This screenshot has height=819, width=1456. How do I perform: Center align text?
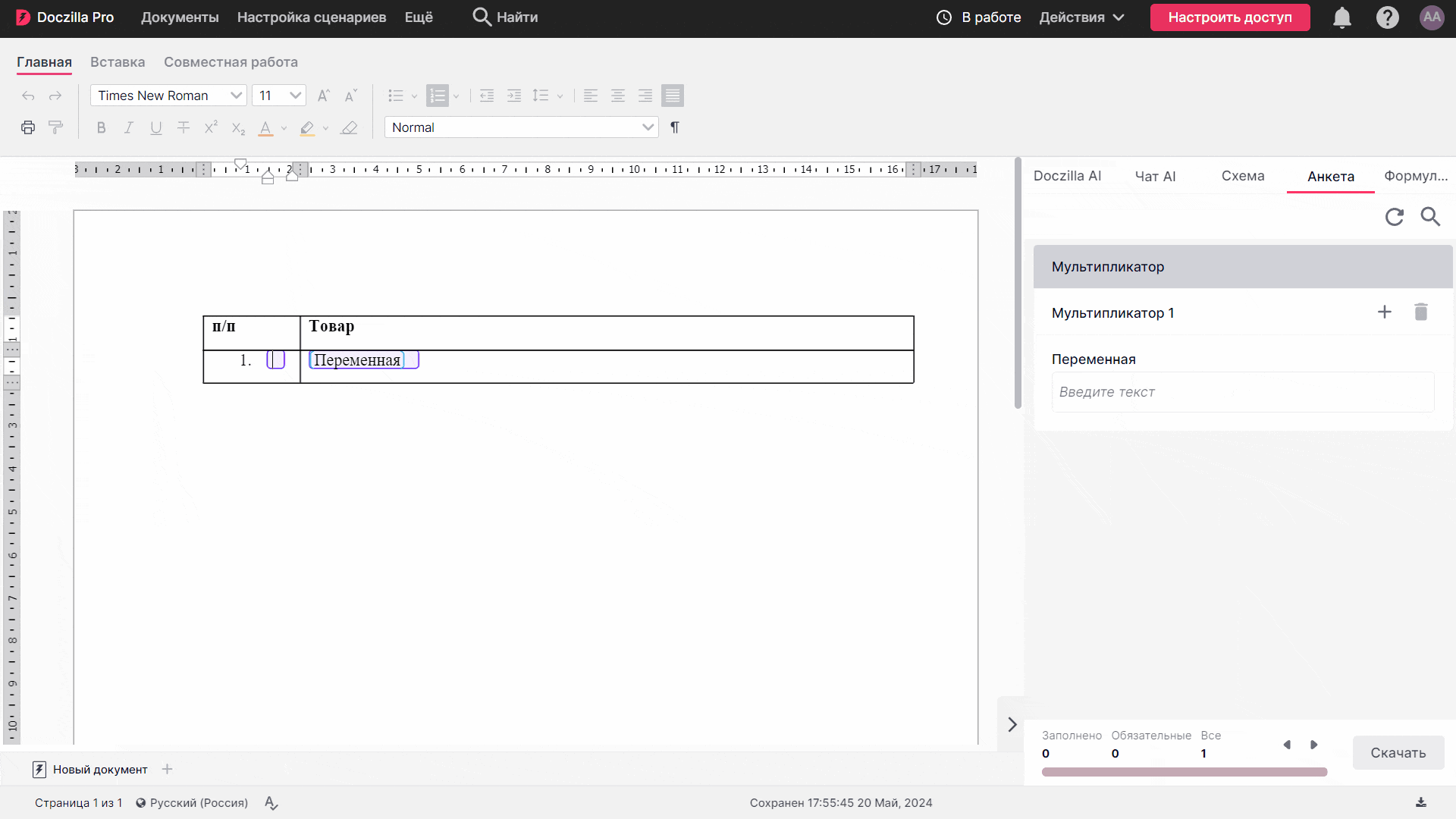(618, 96)
